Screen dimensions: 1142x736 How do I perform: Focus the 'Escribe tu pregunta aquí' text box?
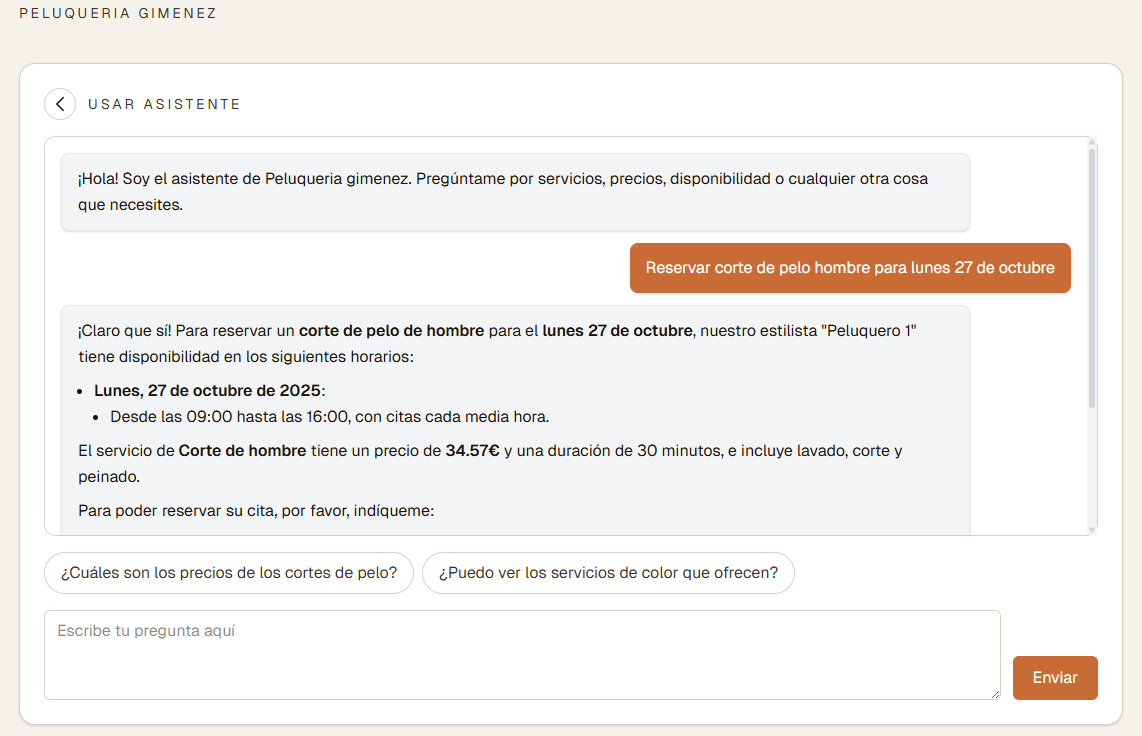(x=520, y=655)
